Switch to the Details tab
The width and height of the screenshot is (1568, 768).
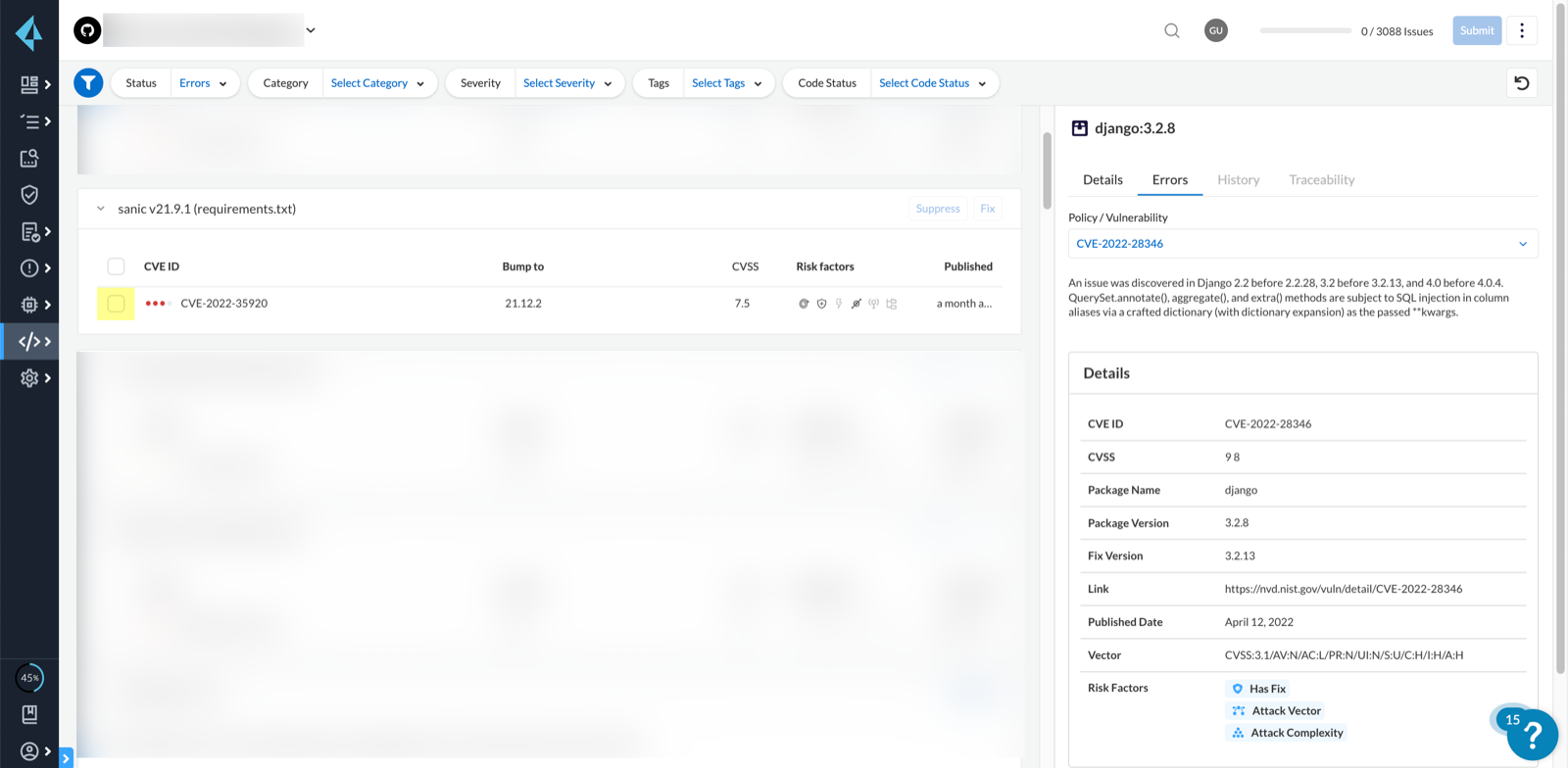coord(1102,180)
